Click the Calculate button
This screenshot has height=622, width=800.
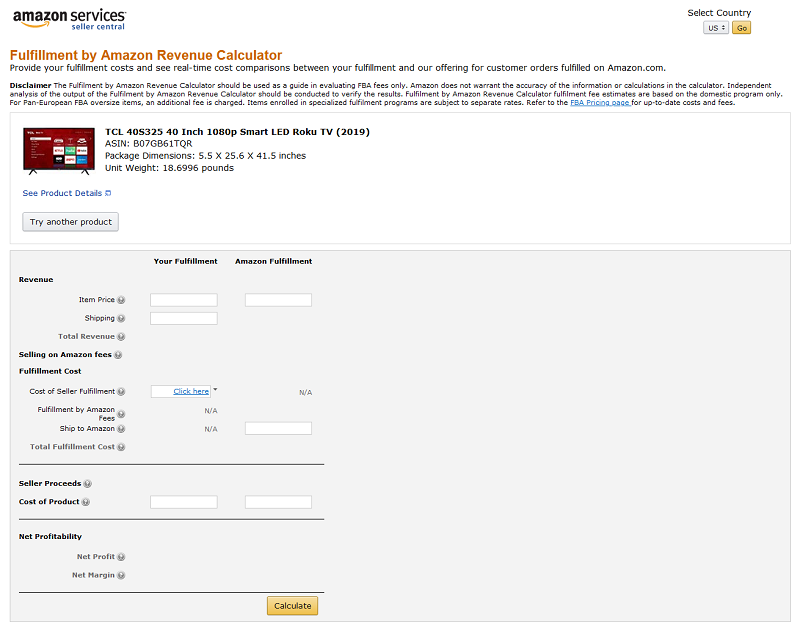(292, 606)
